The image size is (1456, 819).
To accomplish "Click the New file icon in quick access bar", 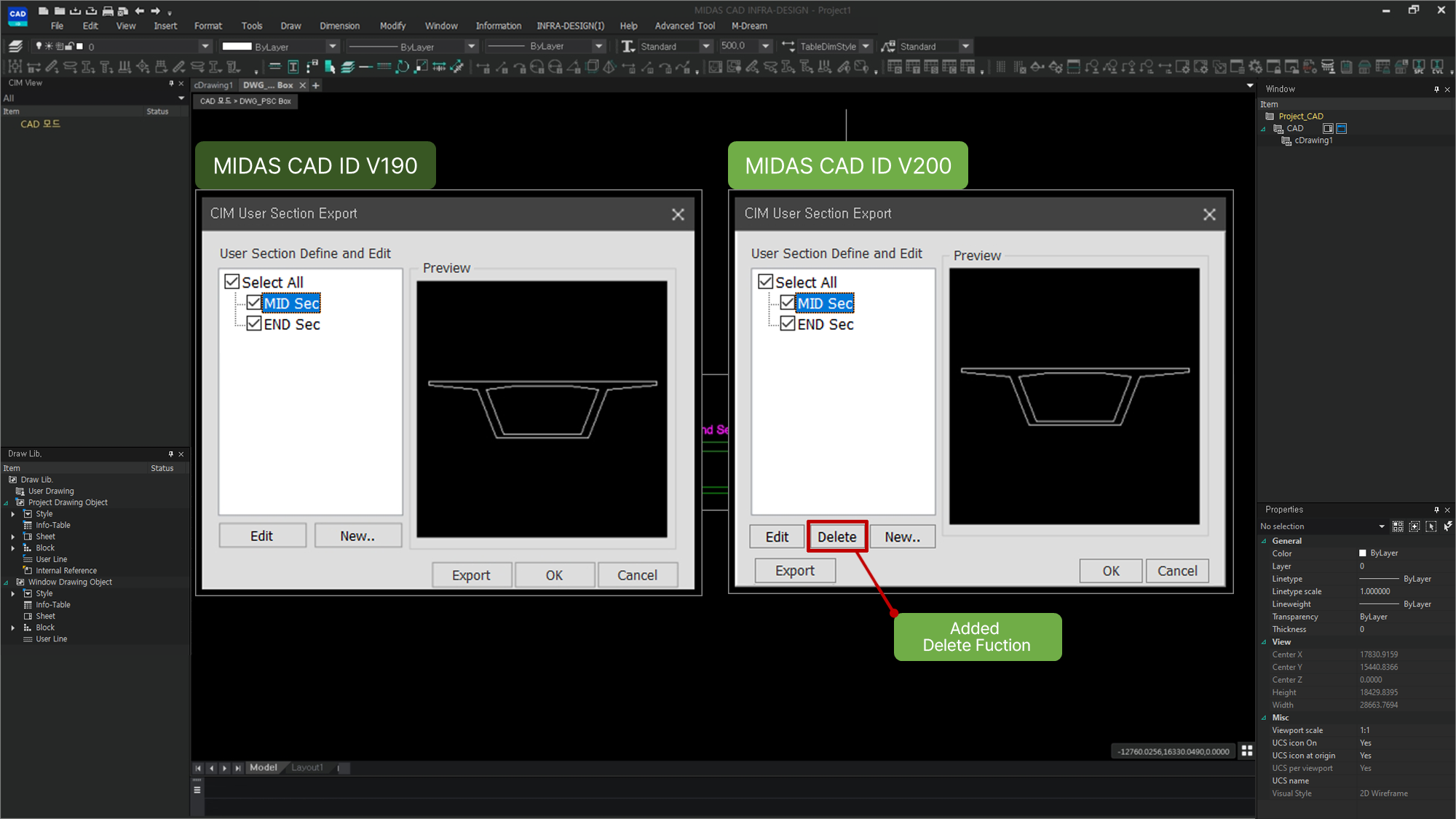I will (x=43, y=11).
